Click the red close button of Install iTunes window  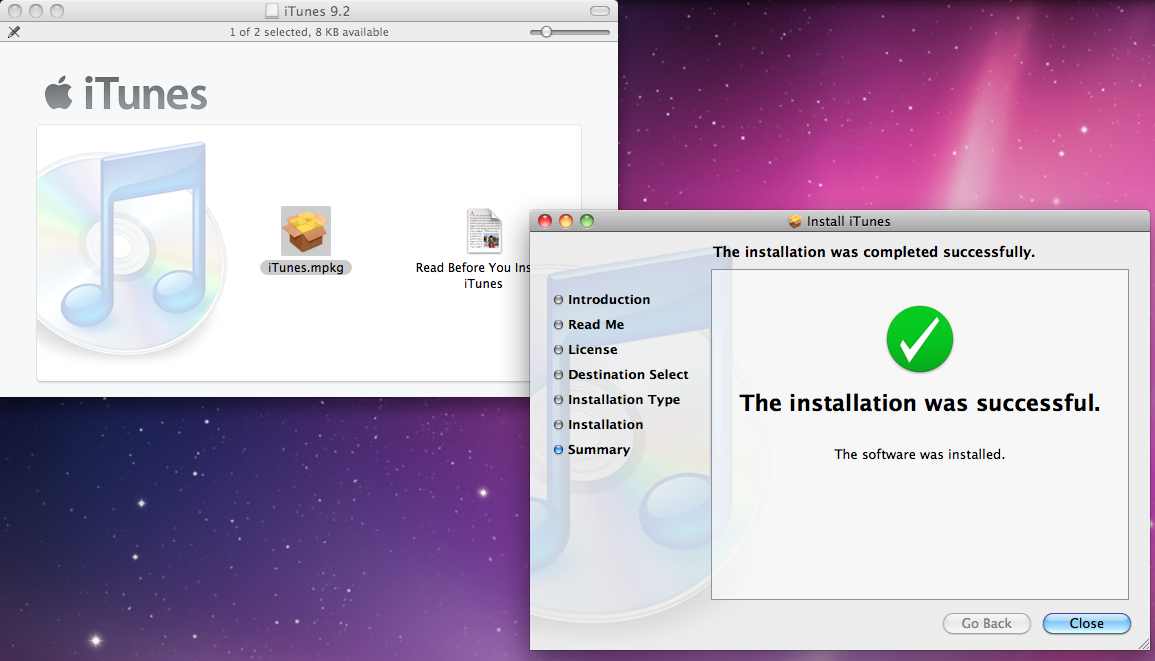pos(545,221)
